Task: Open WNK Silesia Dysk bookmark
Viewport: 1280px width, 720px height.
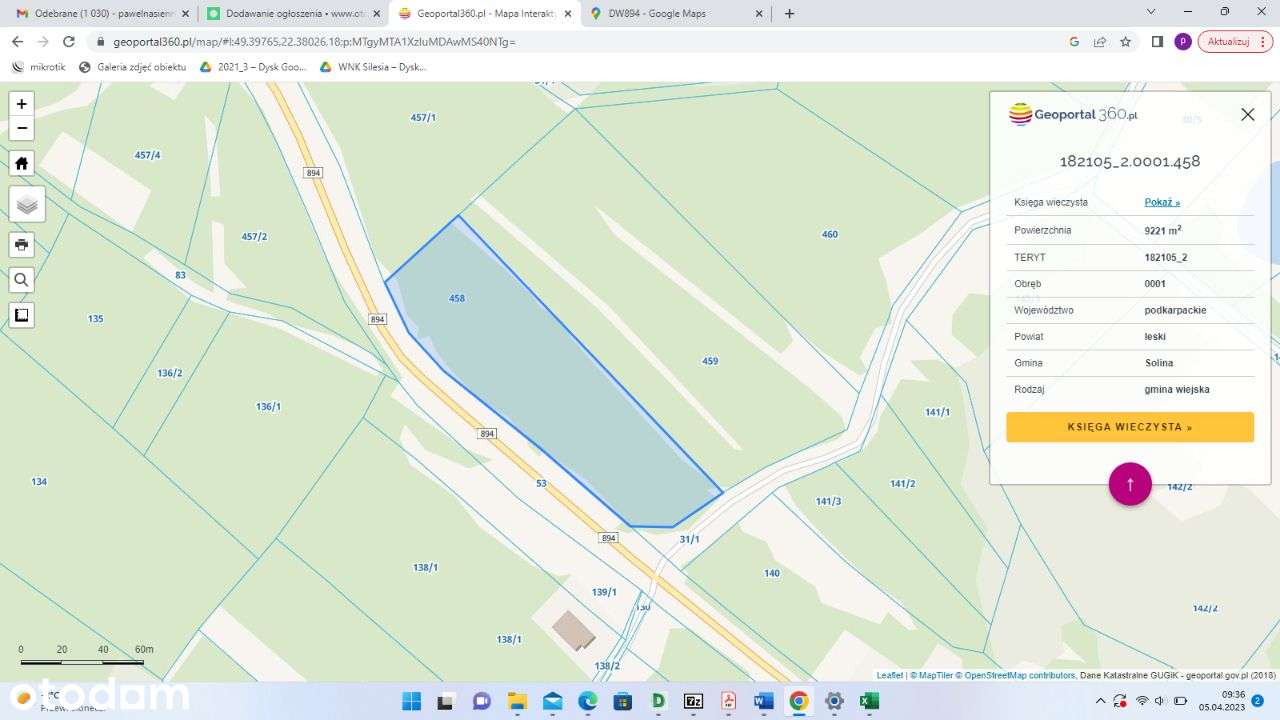Action: [373, 67]
